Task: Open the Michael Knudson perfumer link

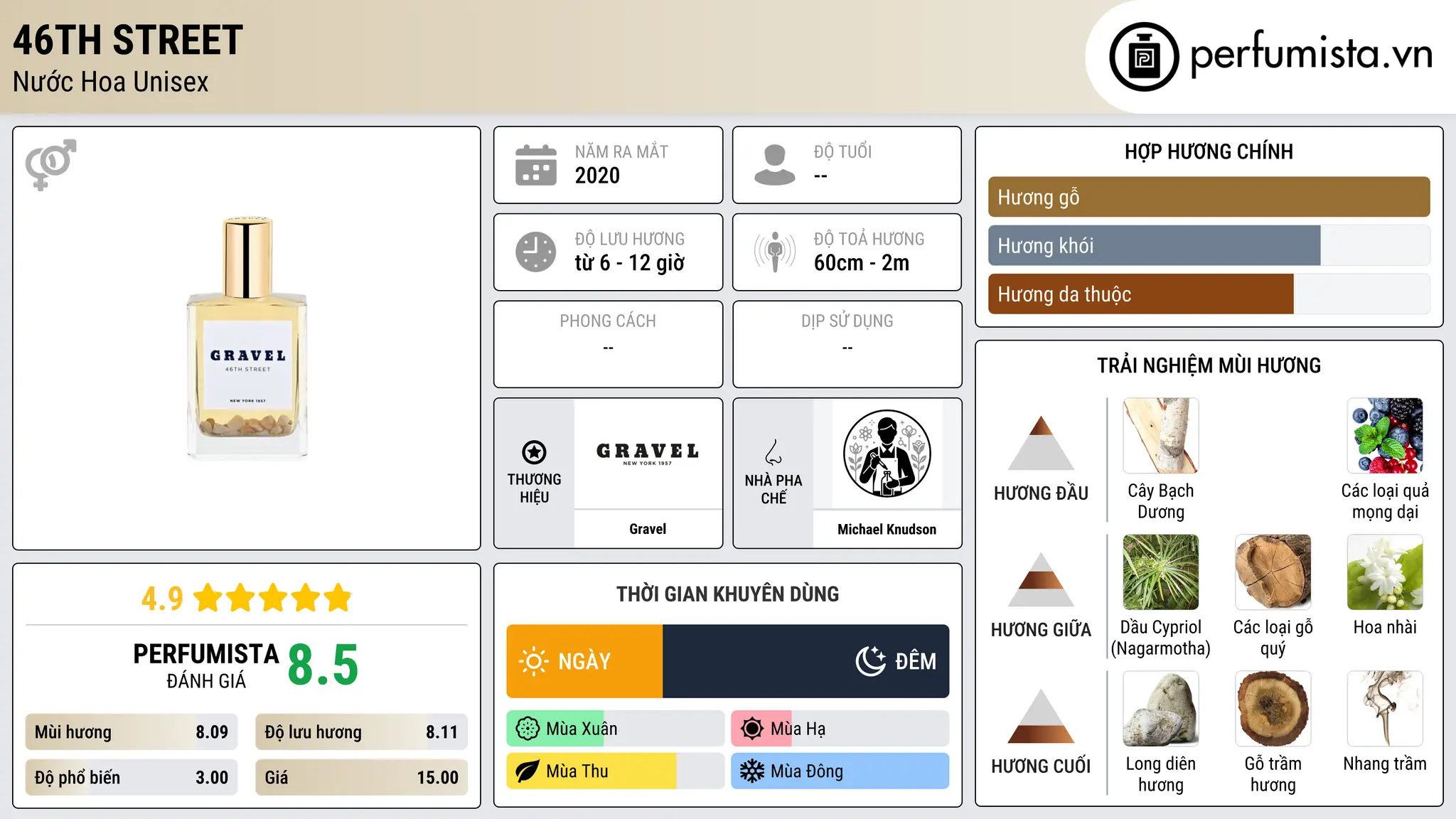Action: click(887, 529)
